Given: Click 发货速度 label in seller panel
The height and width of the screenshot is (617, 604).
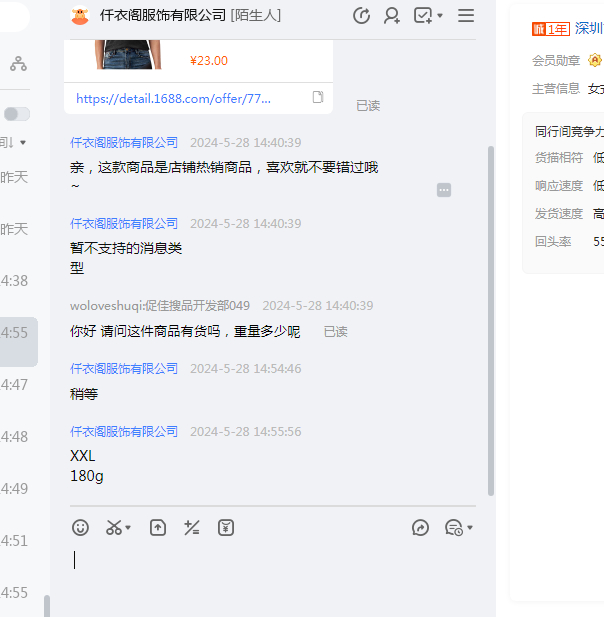Looking at the screenshot, I should coord(559,213).
